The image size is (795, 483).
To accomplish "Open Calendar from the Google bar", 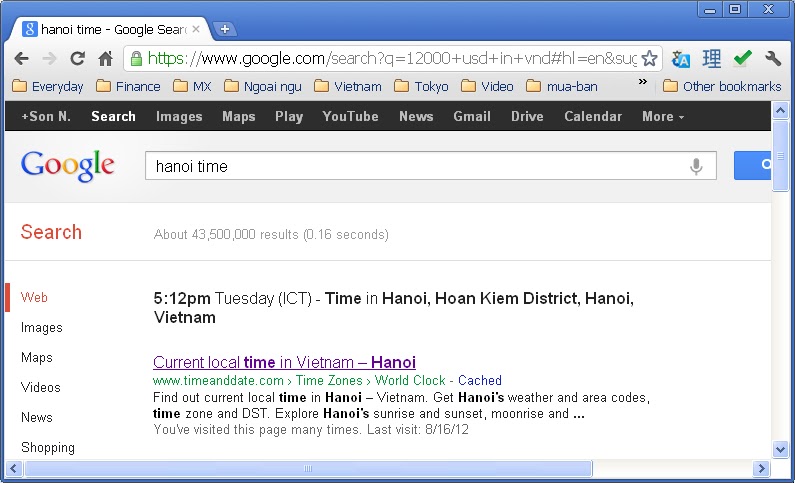I will pos(593,117).
